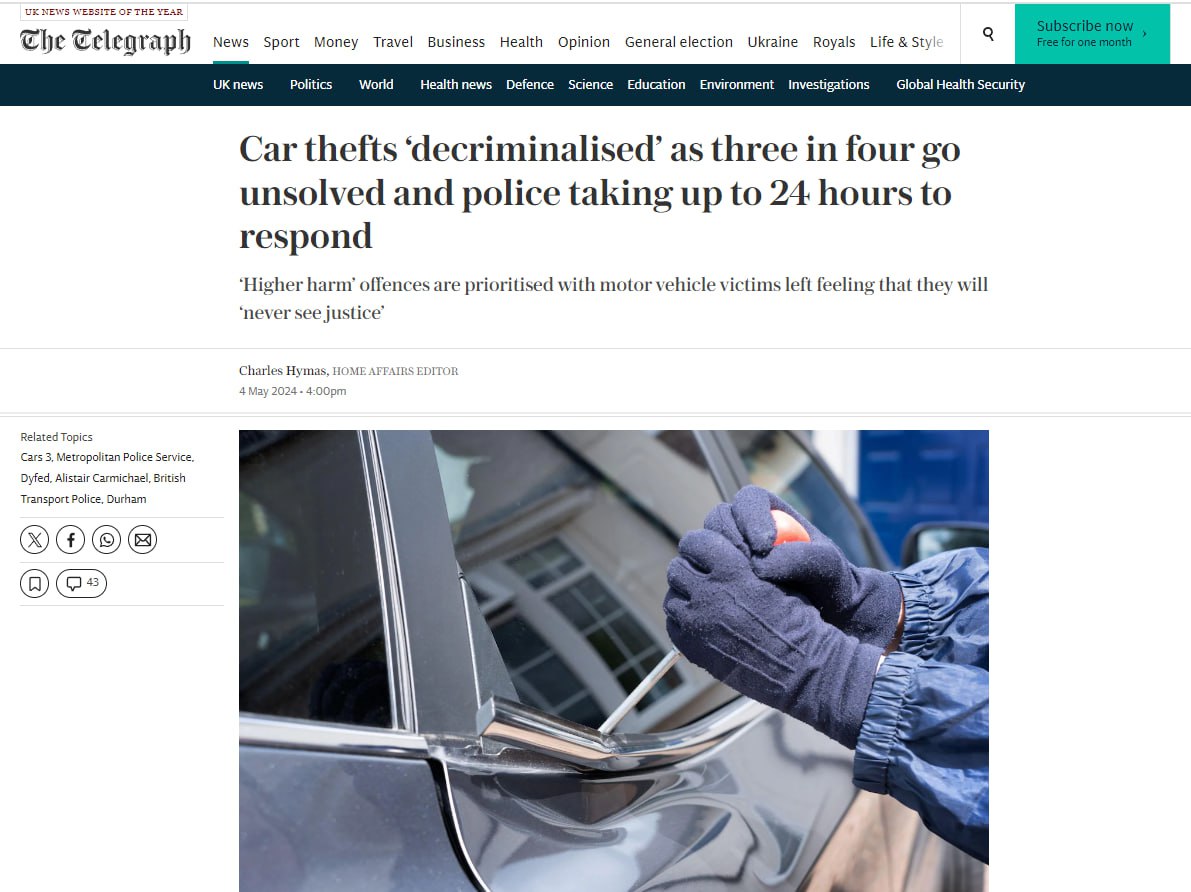Open the Ukraine section
Viewport: 1191px width, 892px height.
[772, 42]
